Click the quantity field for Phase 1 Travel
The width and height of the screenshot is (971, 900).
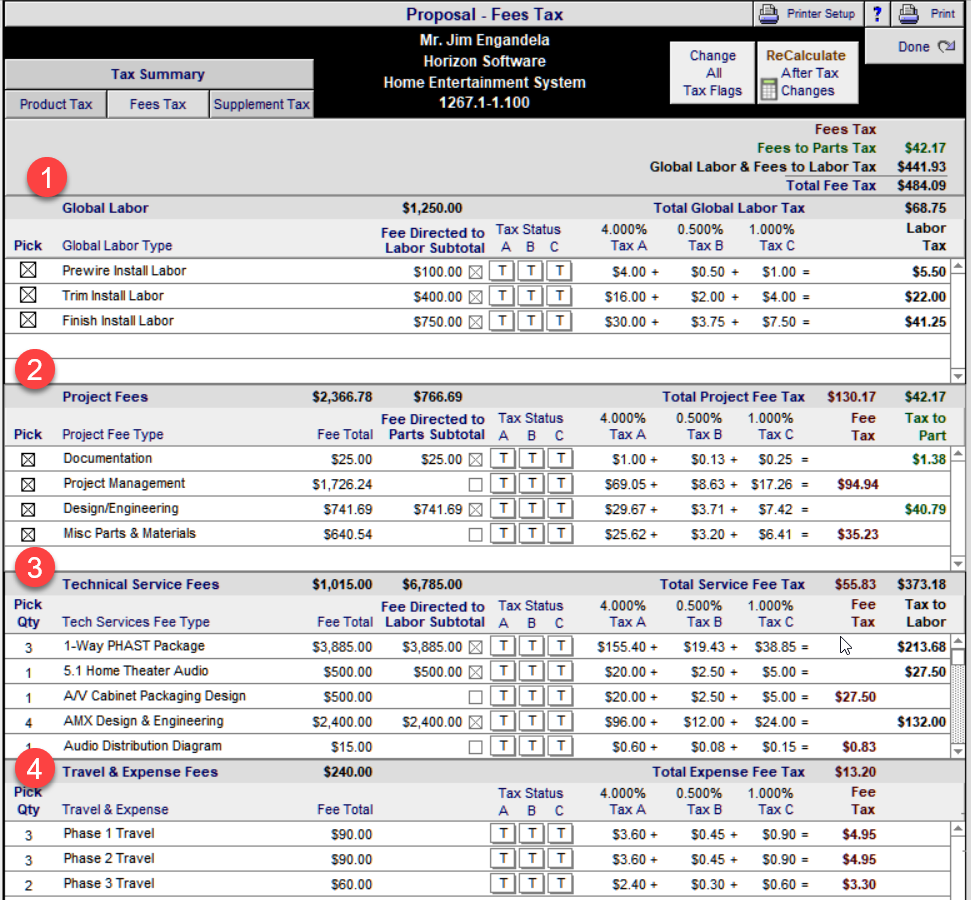(28, 836)
